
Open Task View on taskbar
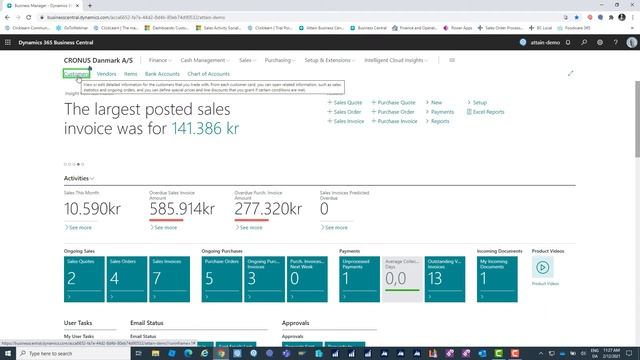click(x=138, y=353)
